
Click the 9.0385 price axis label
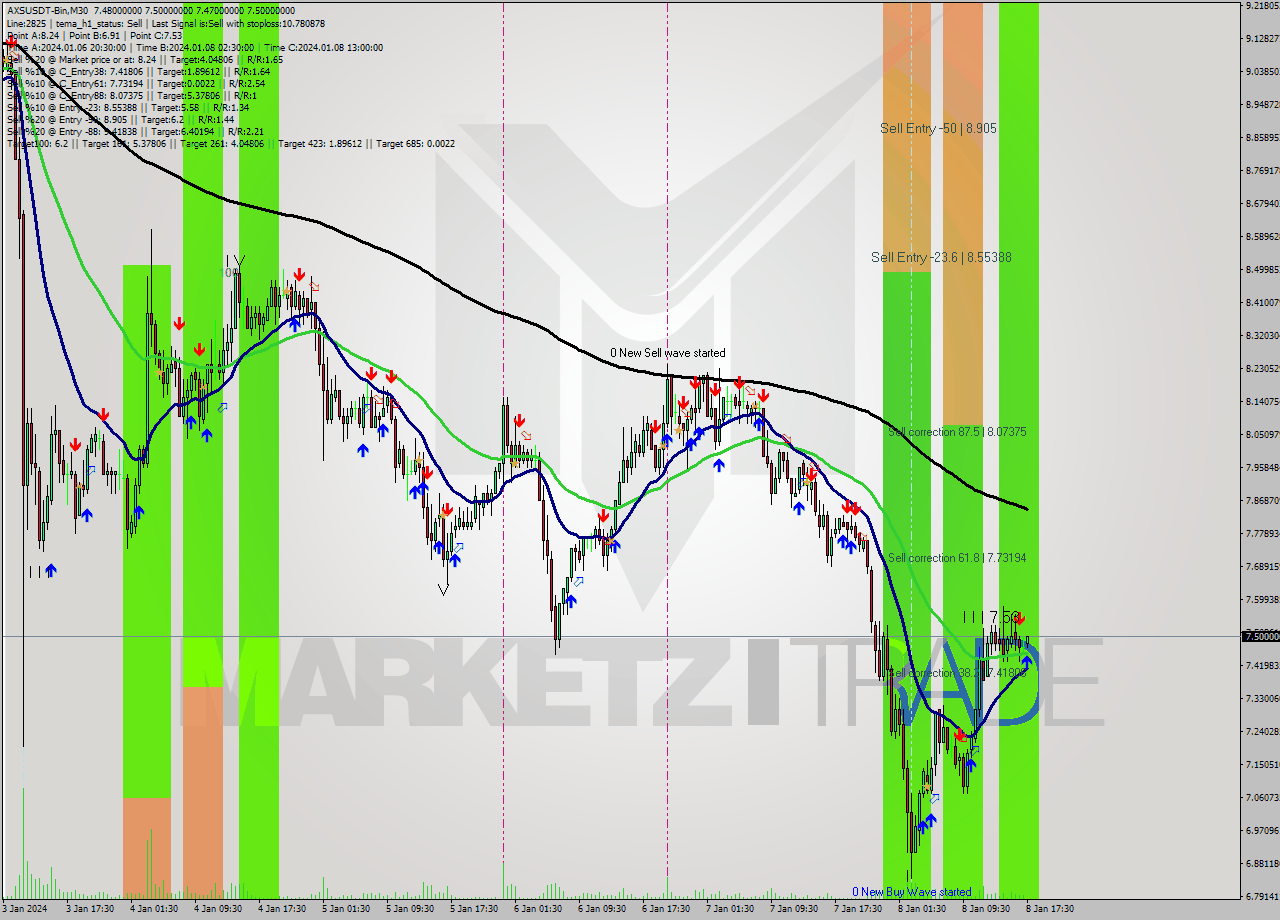click(x=1263, y=71)
